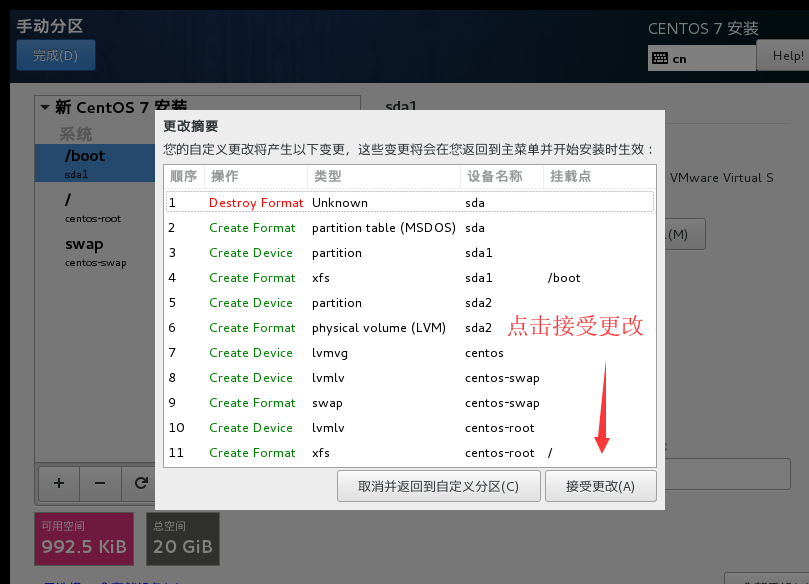Click the Done (完成) button
This screenshot has width=809, height=584.
(56, 55)
